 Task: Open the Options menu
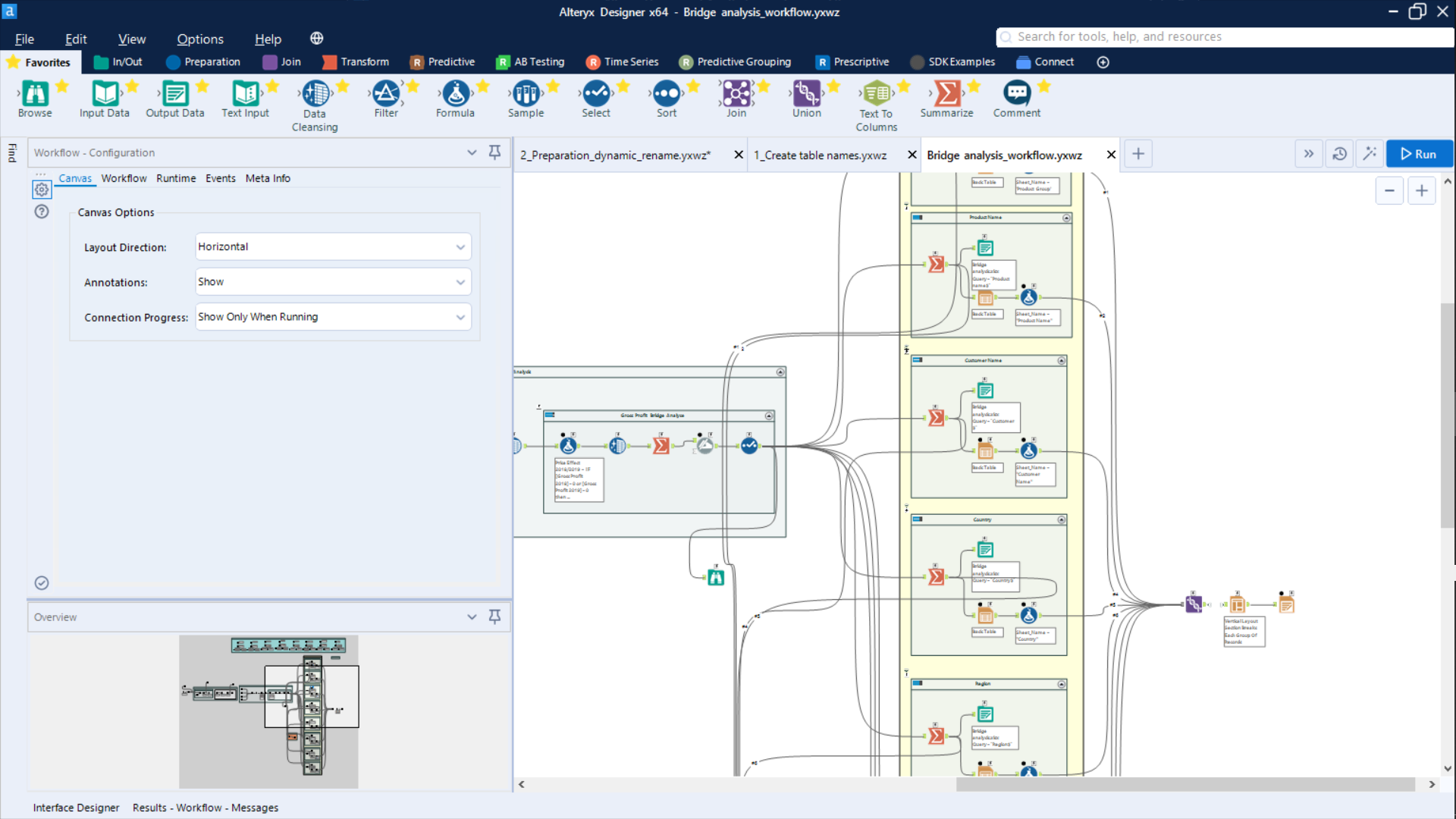200,39
